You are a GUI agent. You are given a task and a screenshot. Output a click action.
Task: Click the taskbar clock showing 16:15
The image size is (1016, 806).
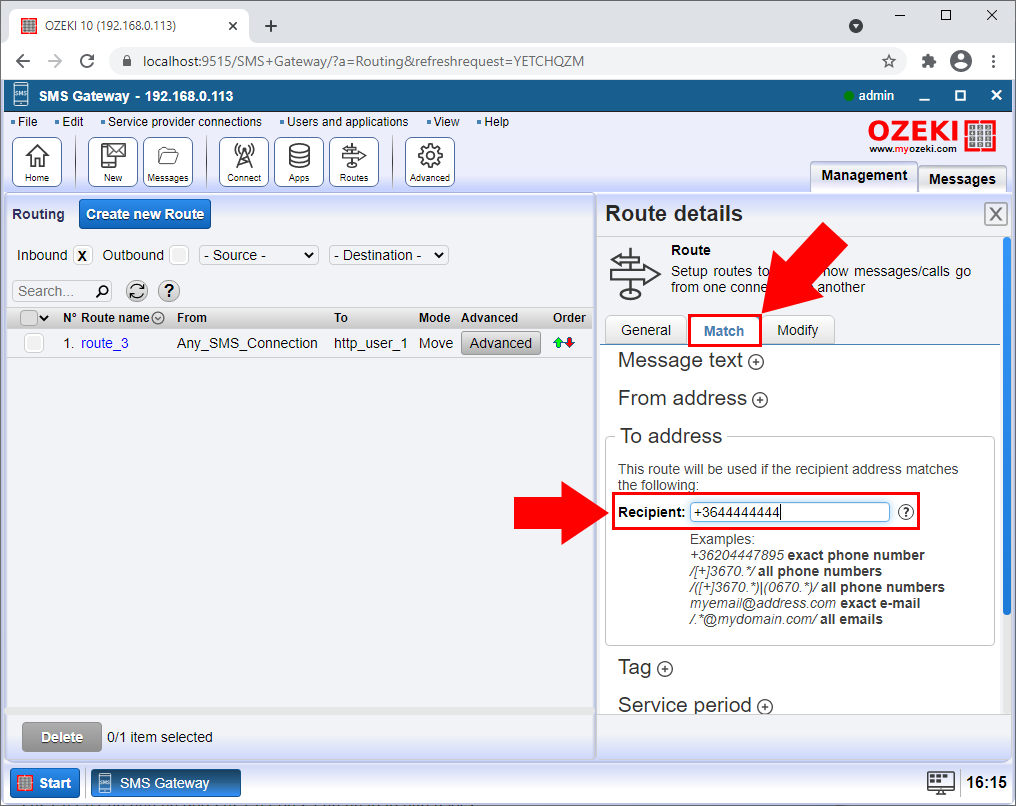tap(986, 783)
